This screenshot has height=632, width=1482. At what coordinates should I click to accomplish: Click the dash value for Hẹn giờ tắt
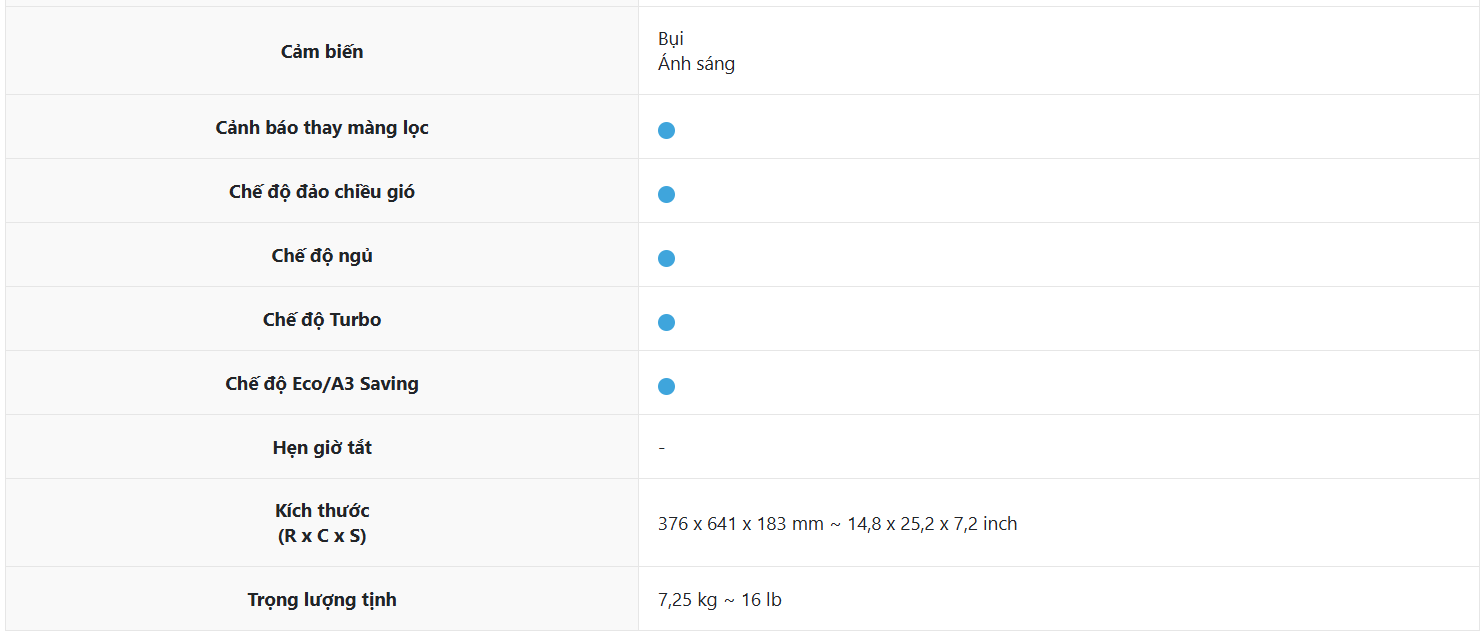[x=662, y=448]
